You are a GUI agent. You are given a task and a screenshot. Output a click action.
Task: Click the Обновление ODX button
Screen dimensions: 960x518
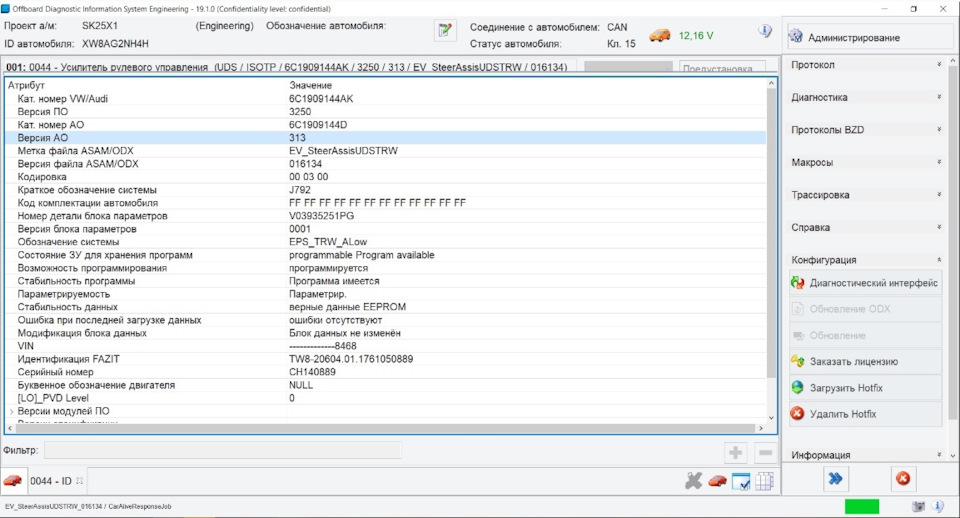(865, 309)
